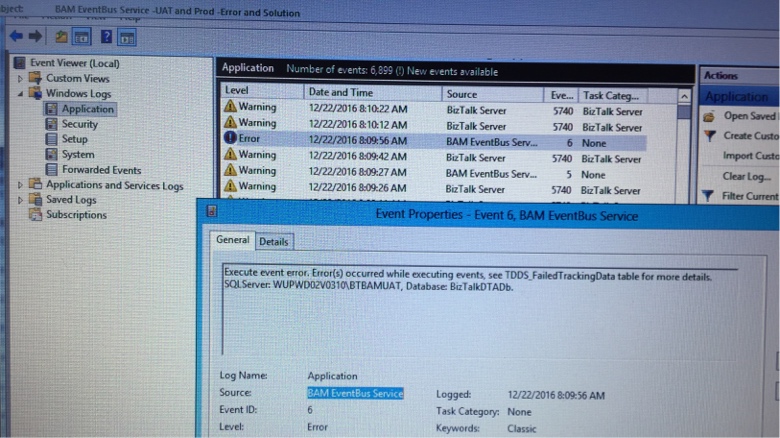
Task: Click the event list scroll up arrow
Action: (684, 97)
